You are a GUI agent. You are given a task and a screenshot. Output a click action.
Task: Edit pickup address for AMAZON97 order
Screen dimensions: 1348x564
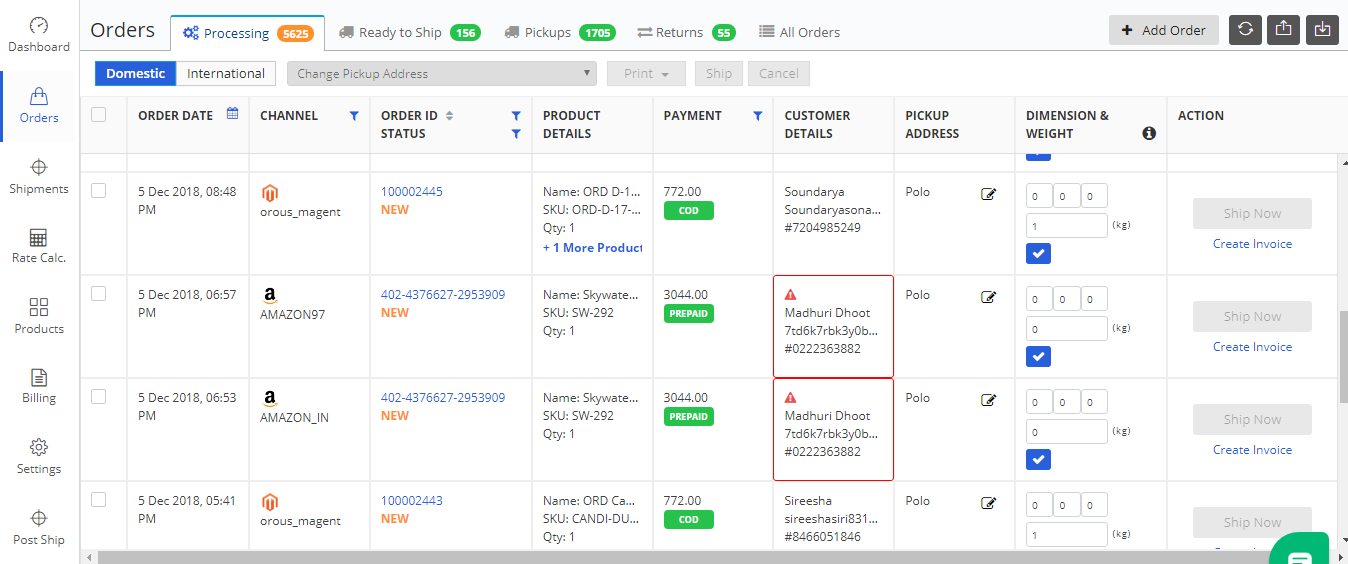[x=989, y=297]
